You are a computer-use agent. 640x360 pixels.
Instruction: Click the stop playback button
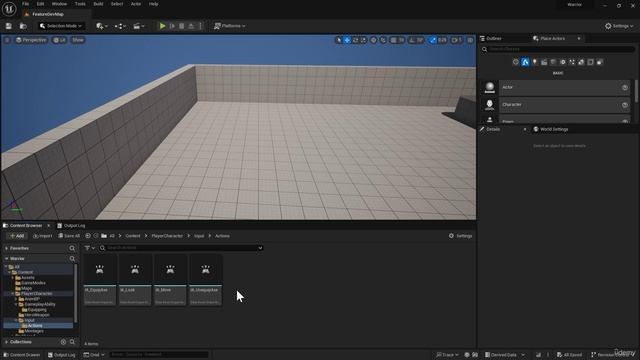click(182, 26)
